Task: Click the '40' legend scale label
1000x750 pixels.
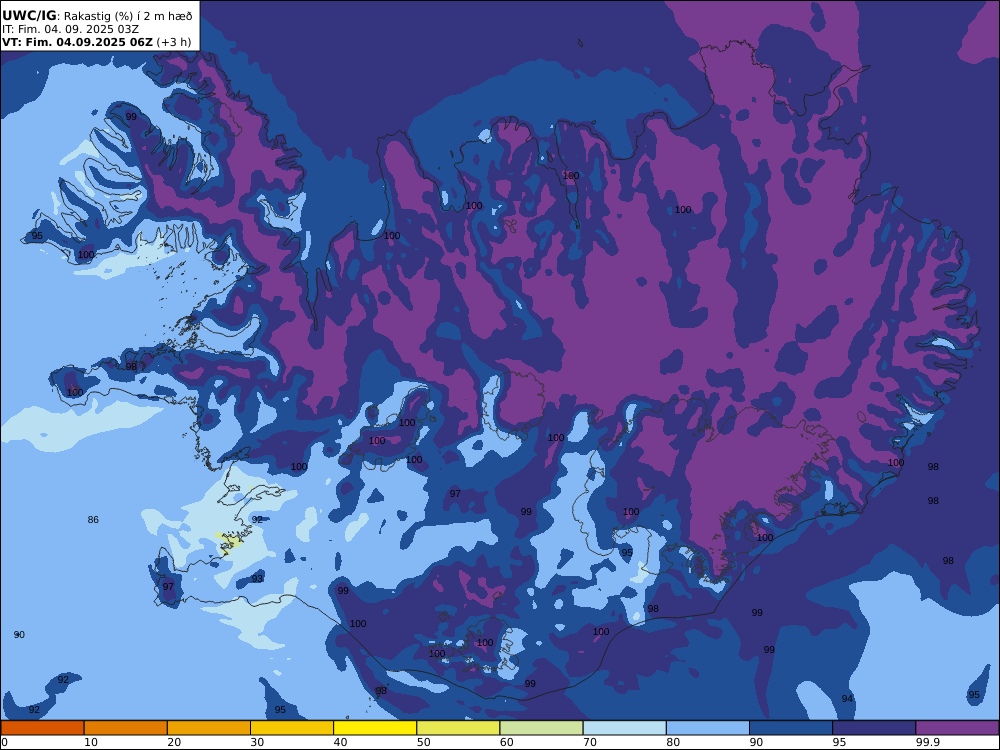Action: [x=341, y=742]
